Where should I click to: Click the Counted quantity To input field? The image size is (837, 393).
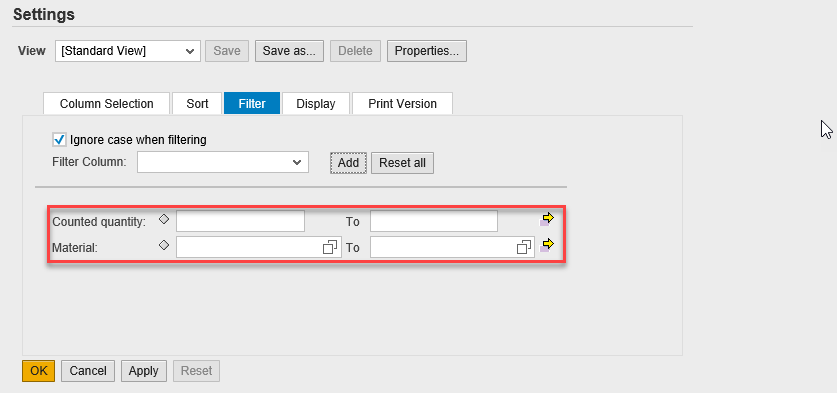434,221
